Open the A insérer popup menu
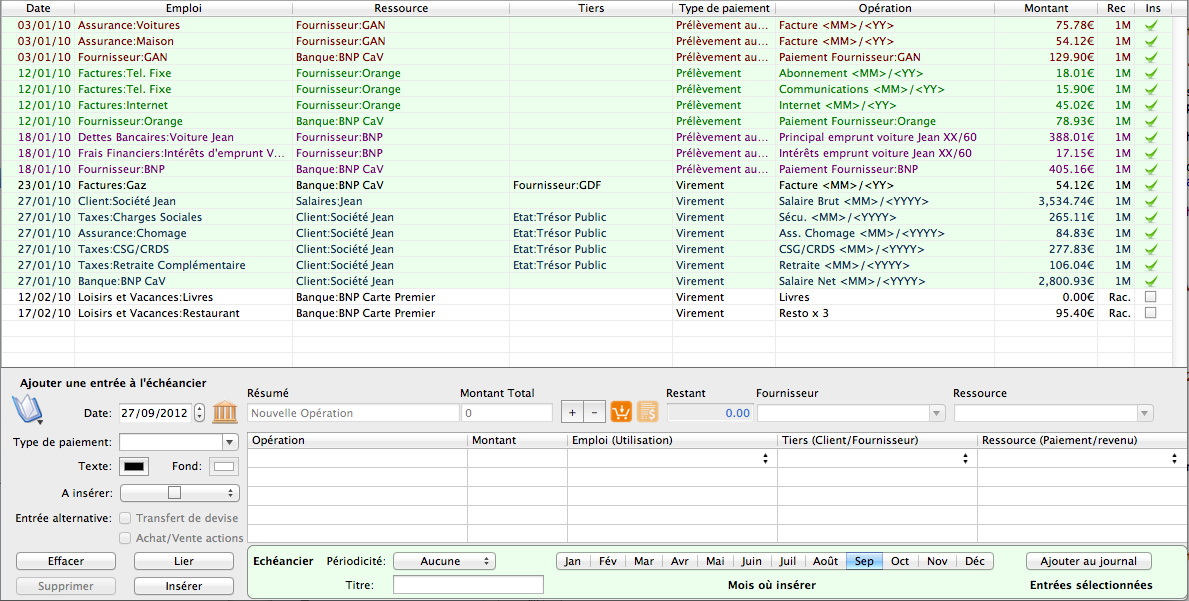1189x601 pixels. click(x=180, y=493)
